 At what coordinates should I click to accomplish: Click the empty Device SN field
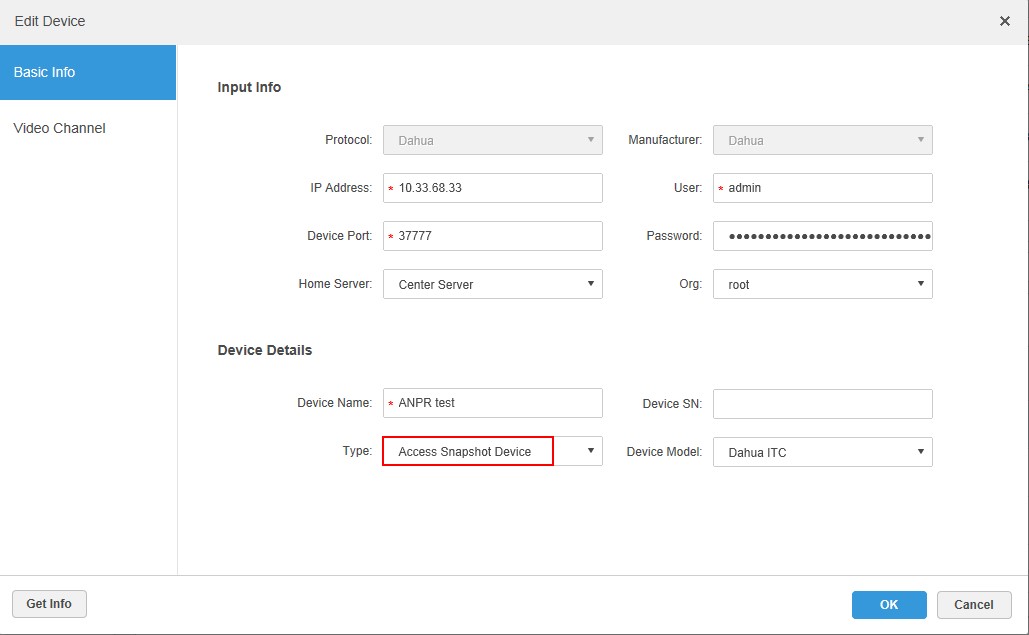tap(822, 404)
